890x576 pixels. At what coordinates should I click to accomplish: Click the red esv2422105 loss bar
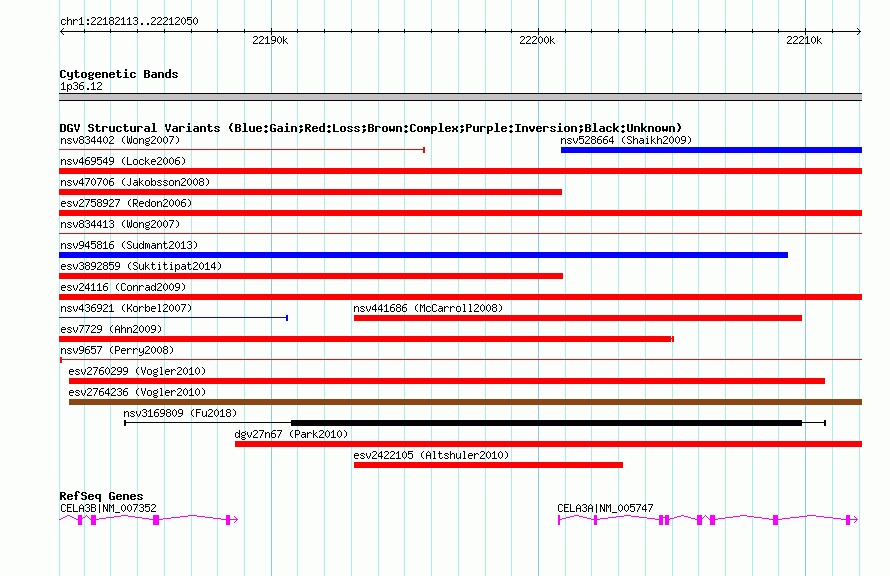[x=488, y=465]
